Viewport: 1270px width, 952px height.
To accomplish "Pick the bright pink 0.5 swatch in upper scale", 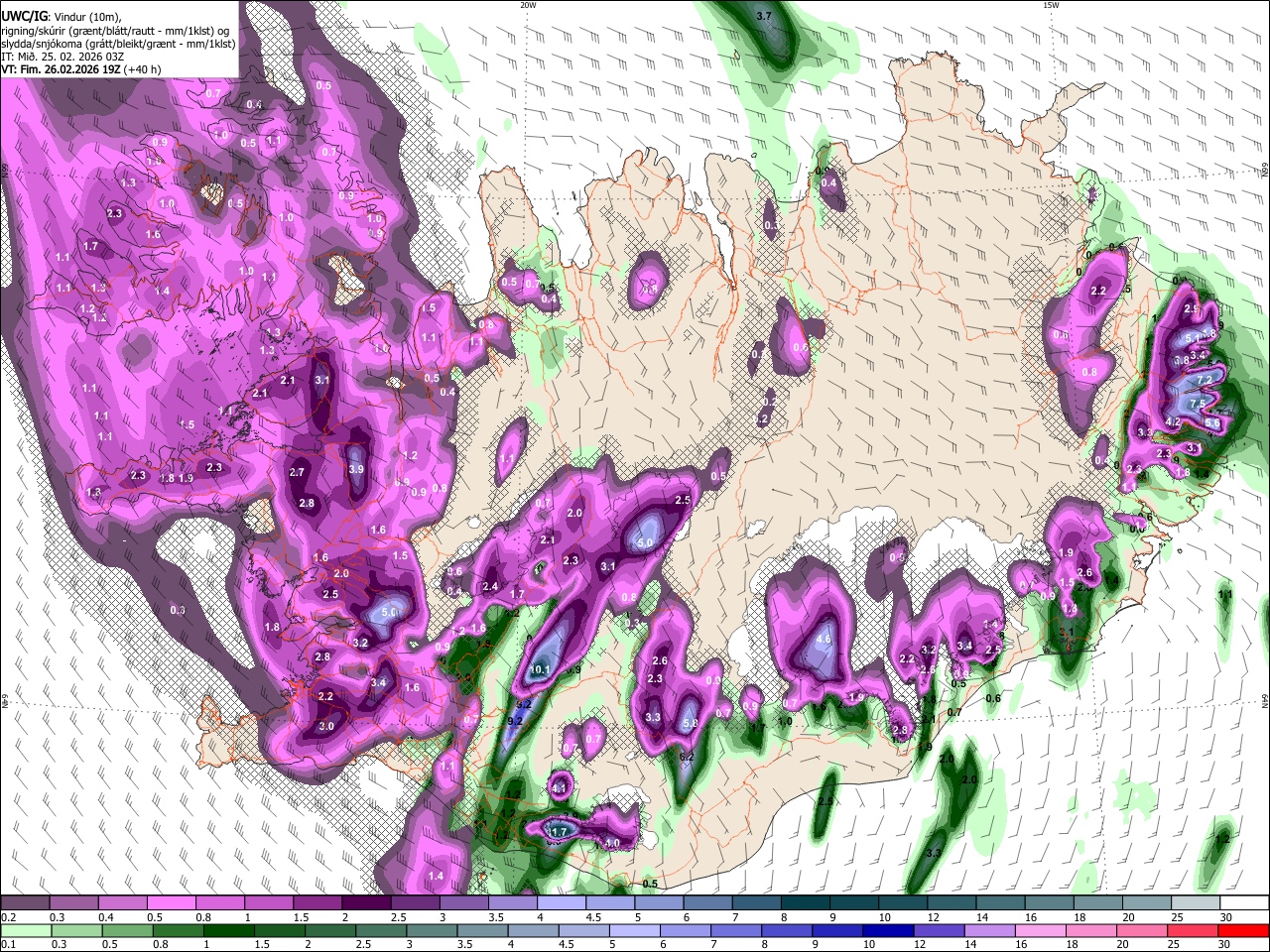I will point(171,903).
